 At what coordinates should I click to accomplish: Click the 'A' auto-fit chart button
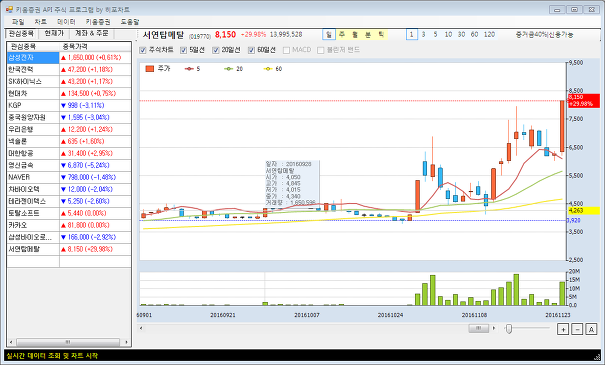[591, 329]
